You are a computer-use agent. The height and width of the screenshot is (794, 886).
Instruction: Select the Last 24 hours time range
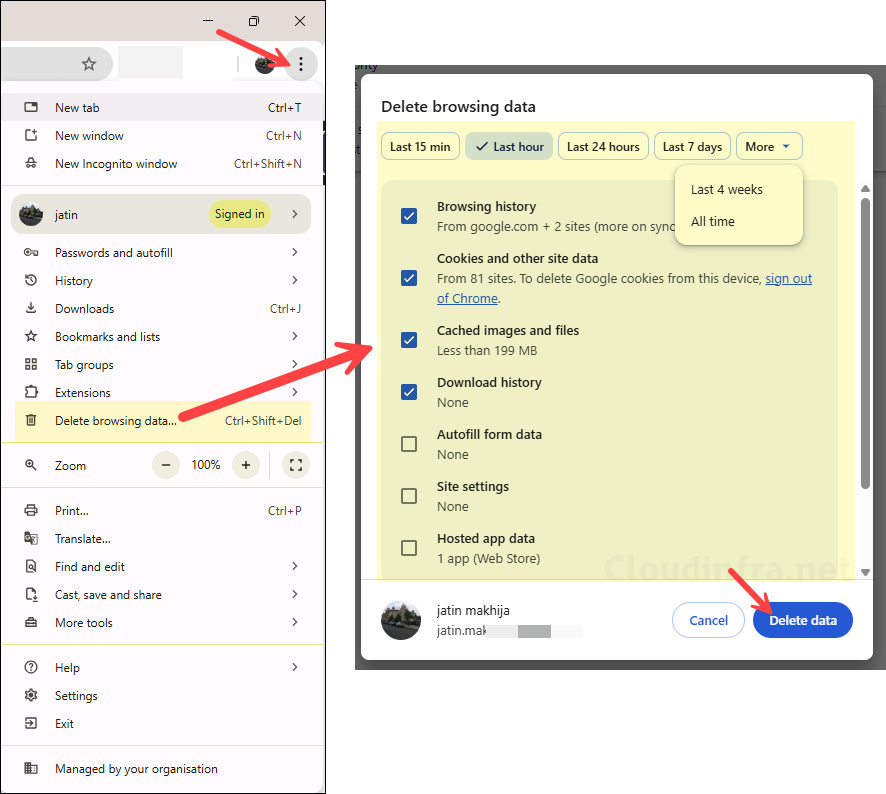click(x=603, y=146)
